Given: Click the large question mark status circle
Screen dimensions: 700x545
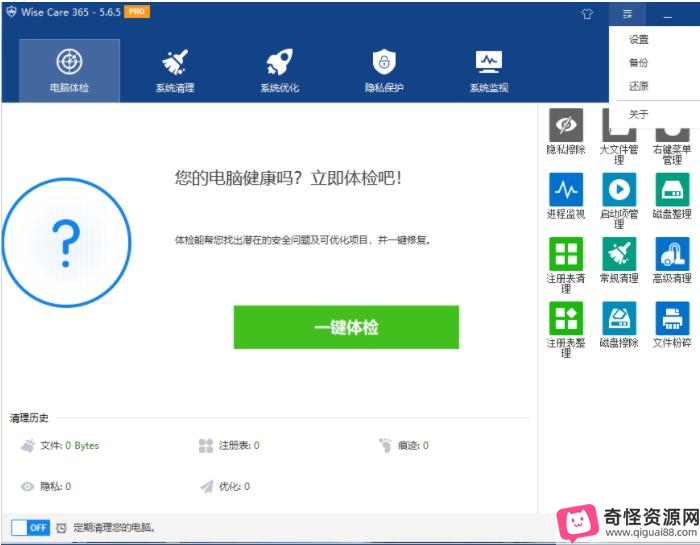Looking at the screenshot, I should click(66, 242).
